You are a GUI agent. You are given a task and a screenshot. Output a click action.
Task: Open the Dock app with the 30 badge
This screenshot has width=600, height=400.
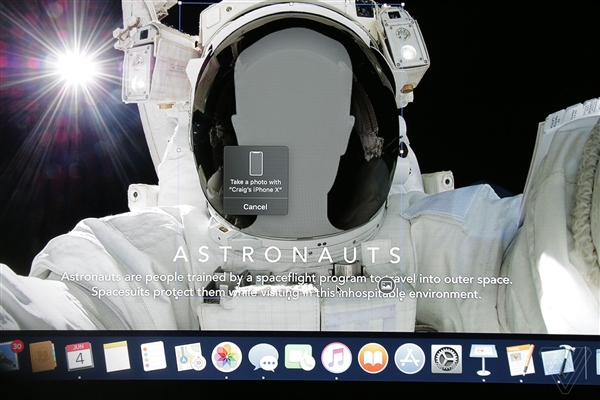pyautogui.click(x=8, y=355)
